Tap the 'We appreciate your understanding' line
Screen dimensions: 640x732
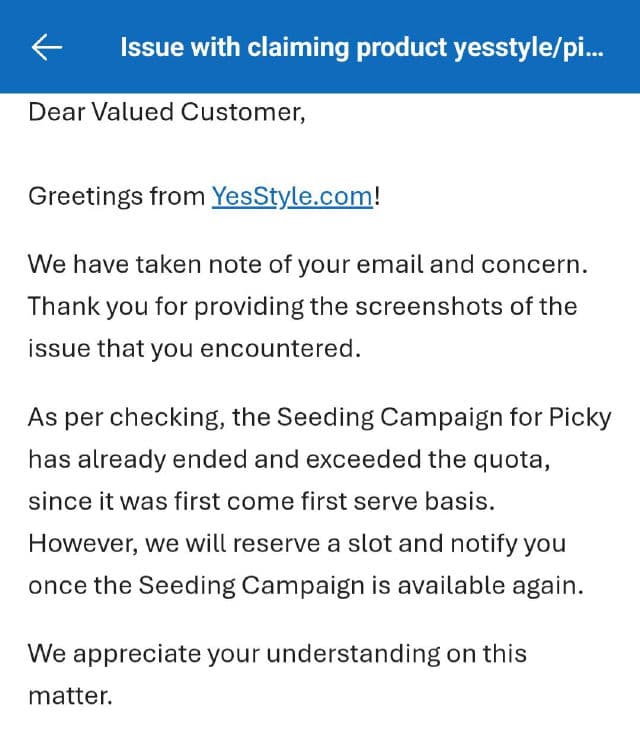[276, 654]
